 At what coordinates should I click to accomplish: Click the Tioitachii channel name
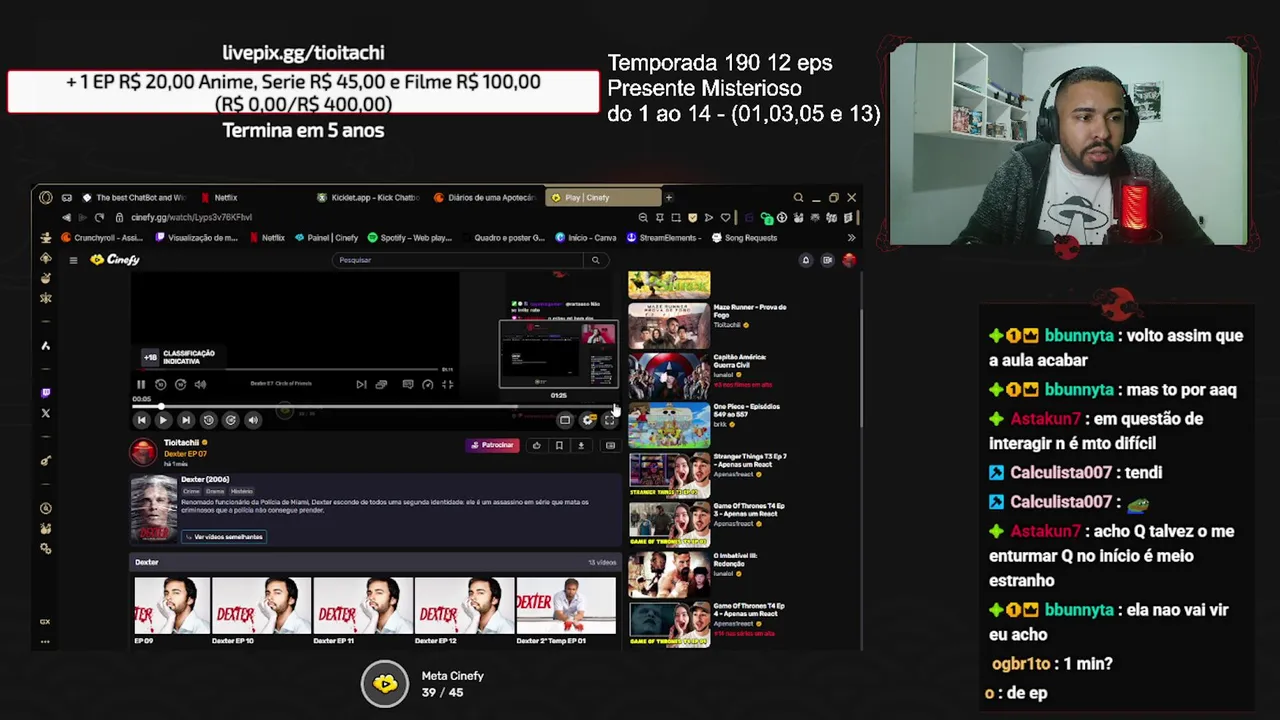tap(182, 443)
